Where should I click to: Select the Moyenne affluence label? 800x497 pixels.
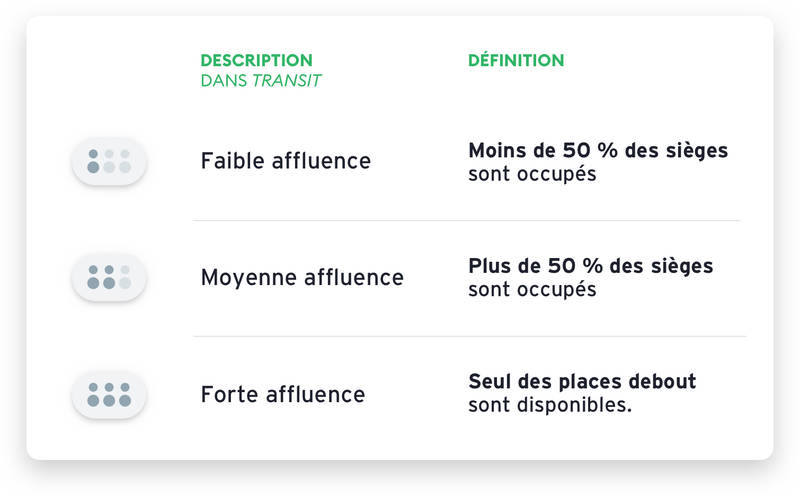[302, 278]
